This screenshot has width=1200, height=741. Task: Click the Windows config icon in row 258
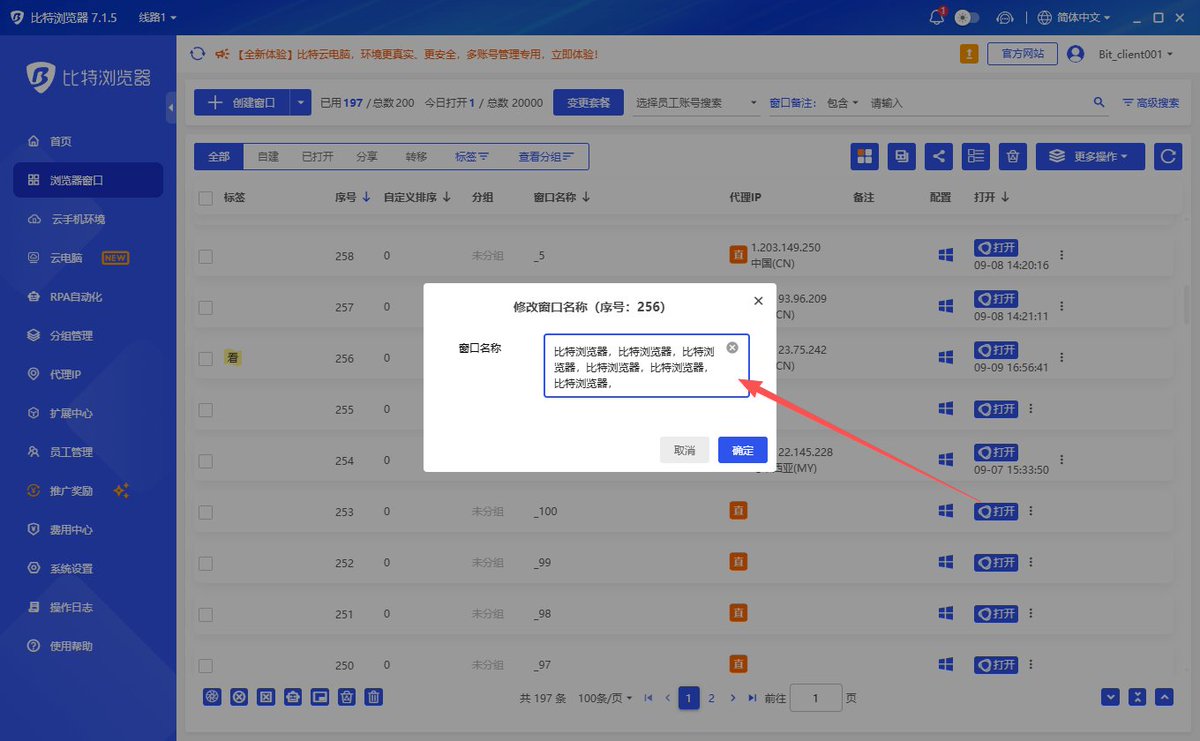pyautogui.click(x=945, y=256)
